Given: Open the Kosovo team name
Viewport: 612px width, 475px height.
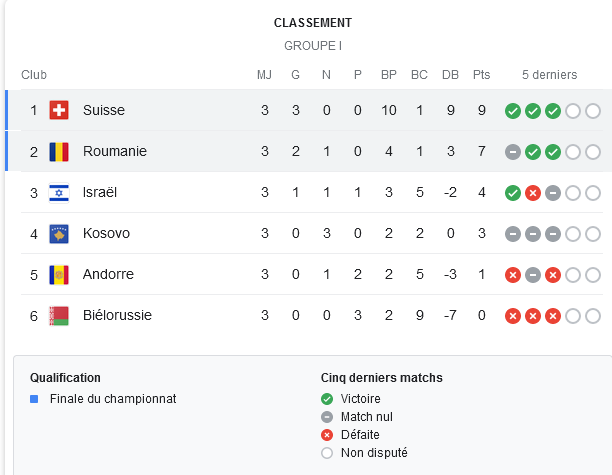Looking at the screenshot, I should pyautogui.click(x=106, y=233).
